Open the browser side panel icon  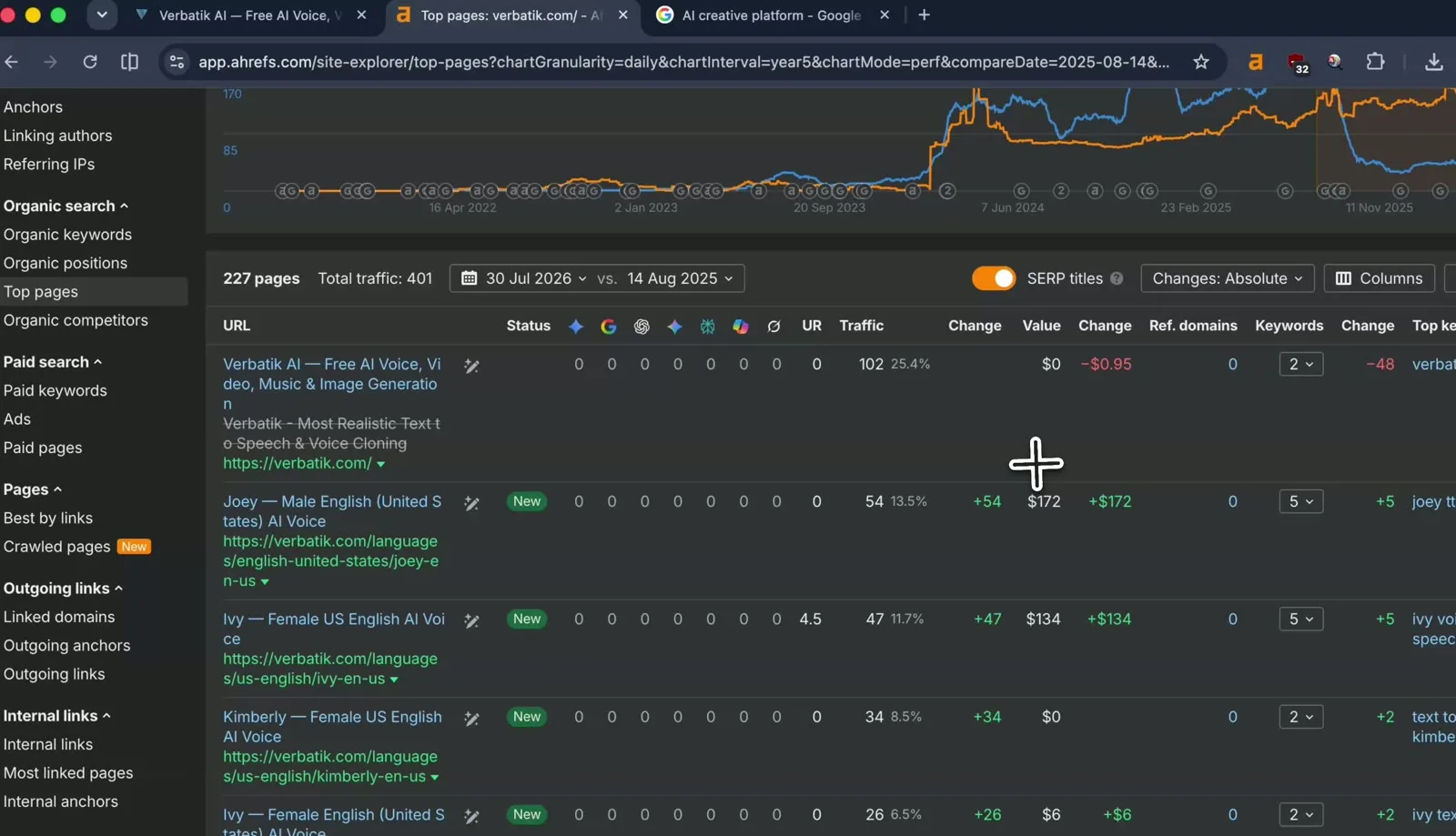coord(130,62)
